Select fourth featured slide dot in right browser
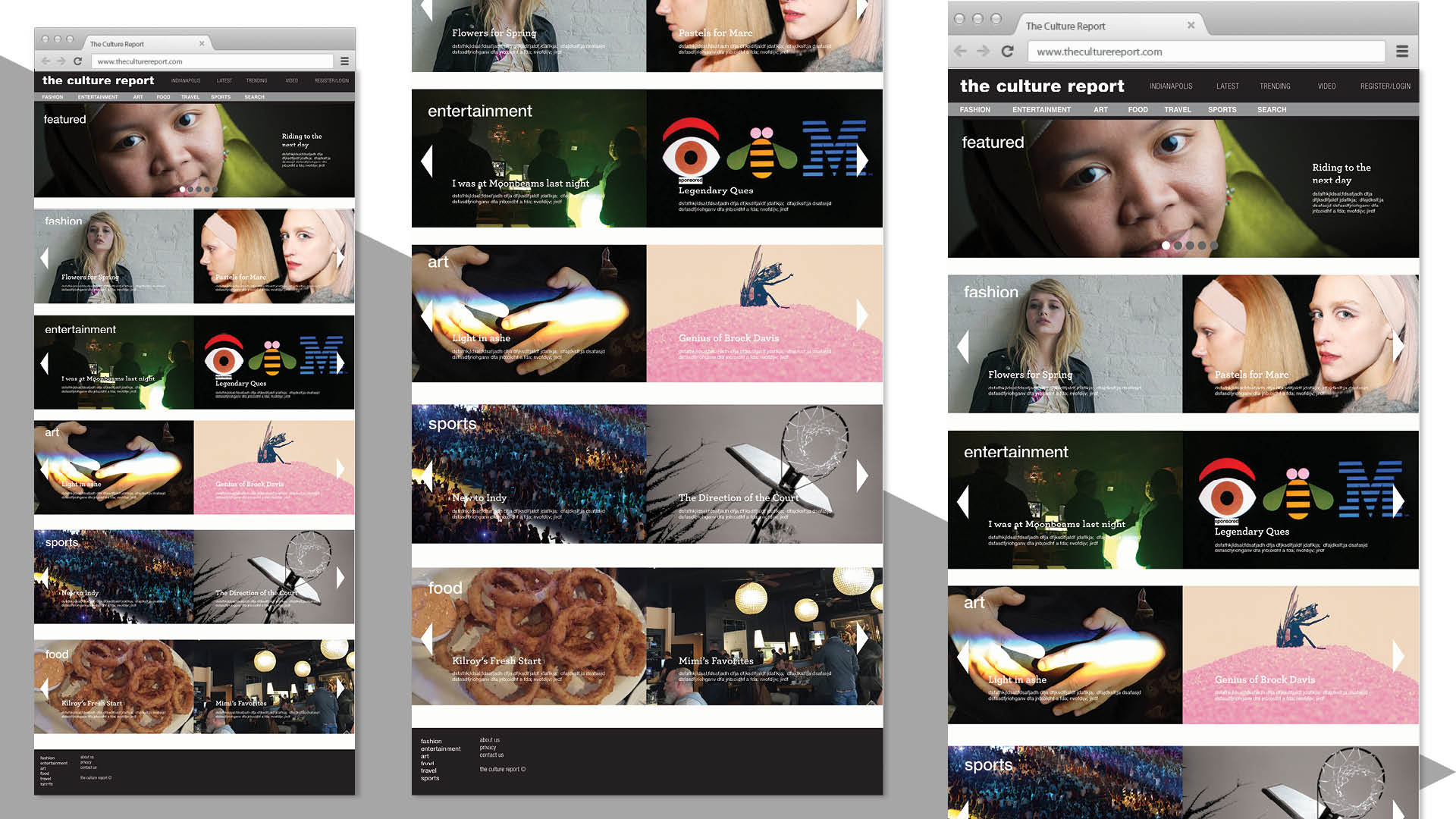 pyautogui.click(x=1202, y=245)
